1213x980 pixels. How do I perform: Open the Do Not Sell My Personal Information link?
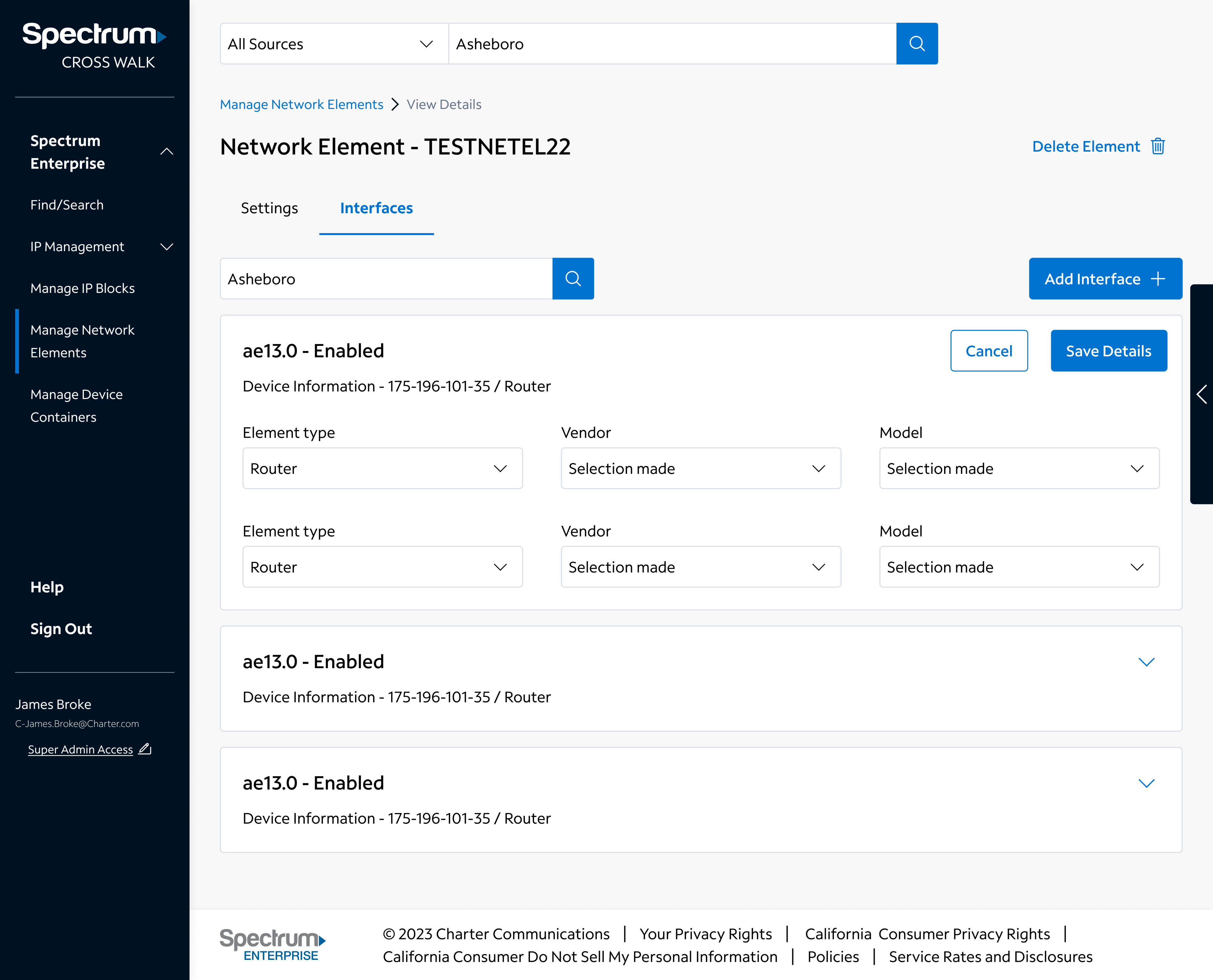[x=580, y=957]
